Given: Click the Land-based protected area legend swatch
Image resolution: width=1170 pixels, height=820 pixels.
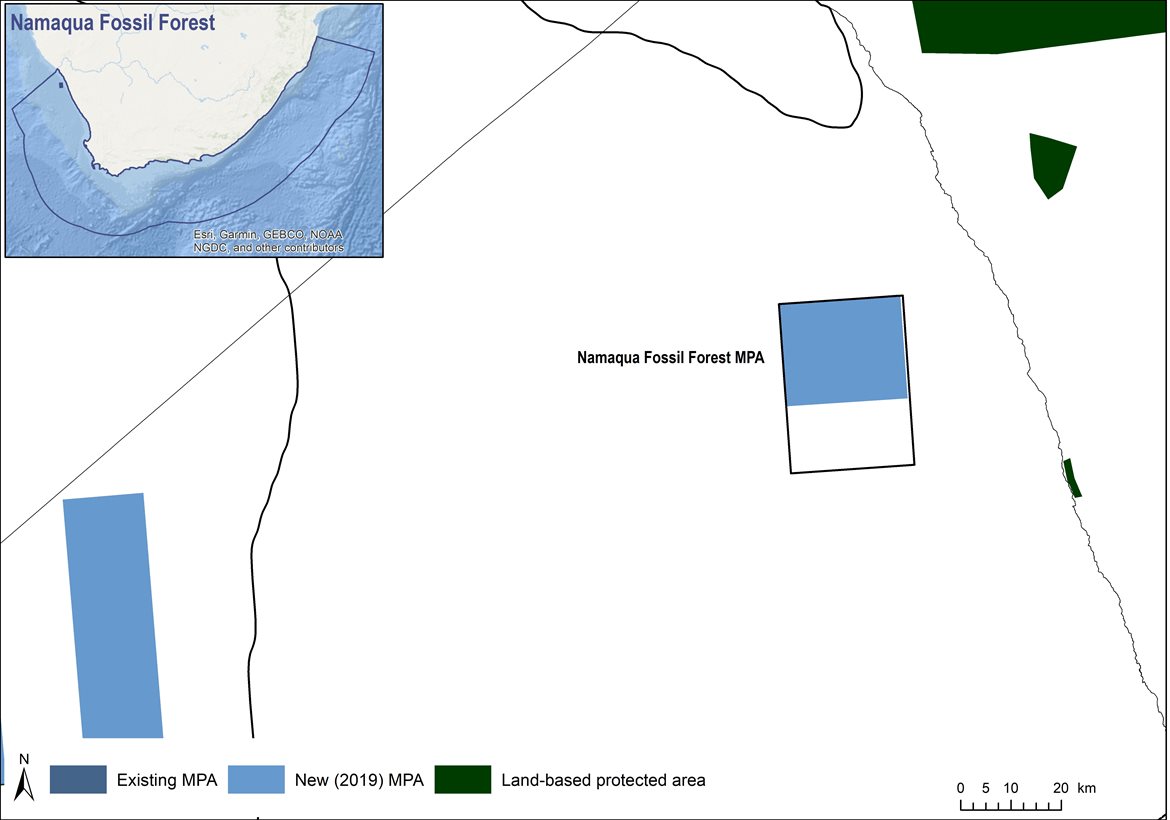Looking at the screenshot, I should [463, 780].
